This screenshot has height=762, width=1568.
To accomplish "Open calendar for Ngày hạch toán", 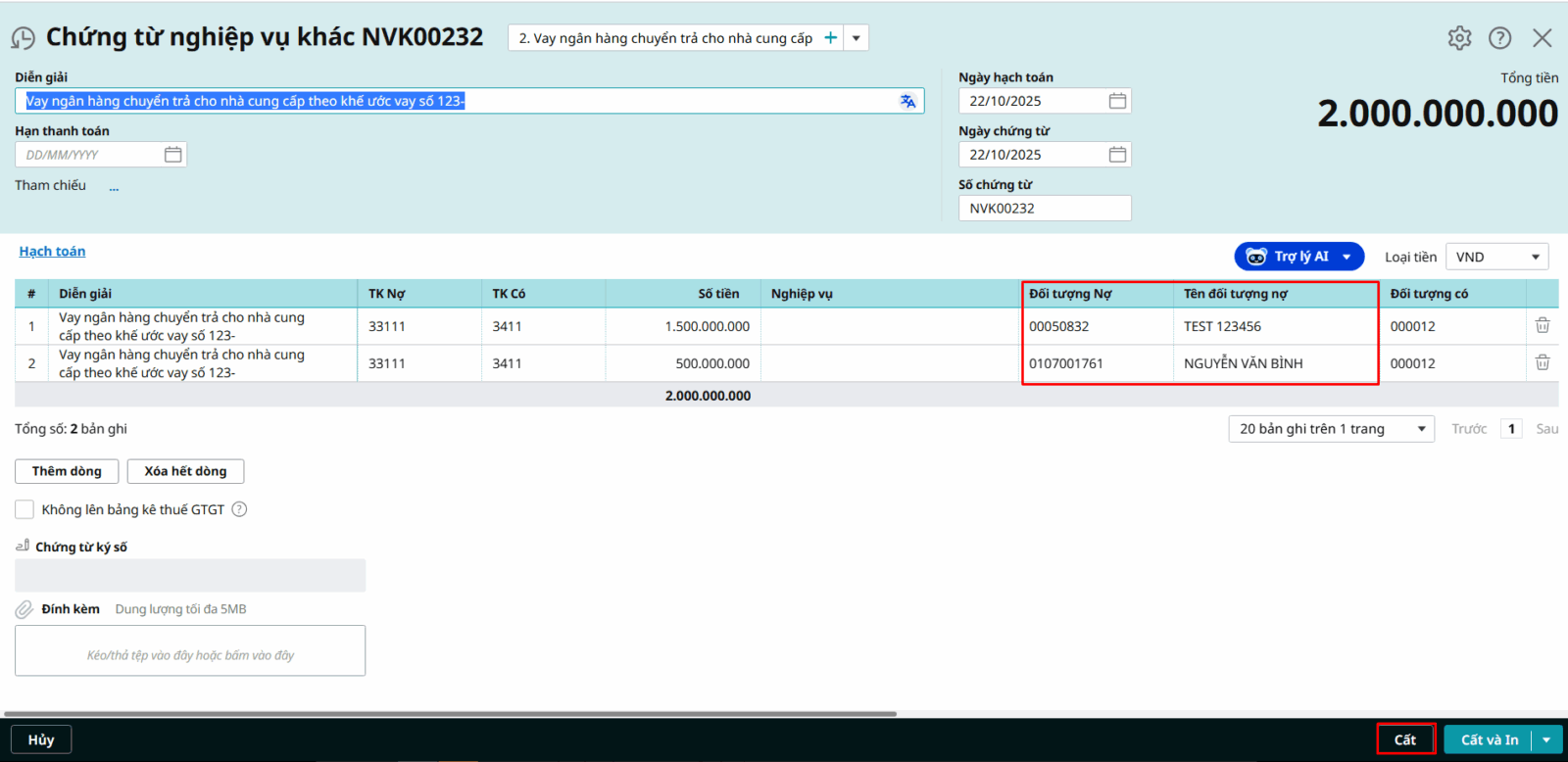I will click(1117, 101).
